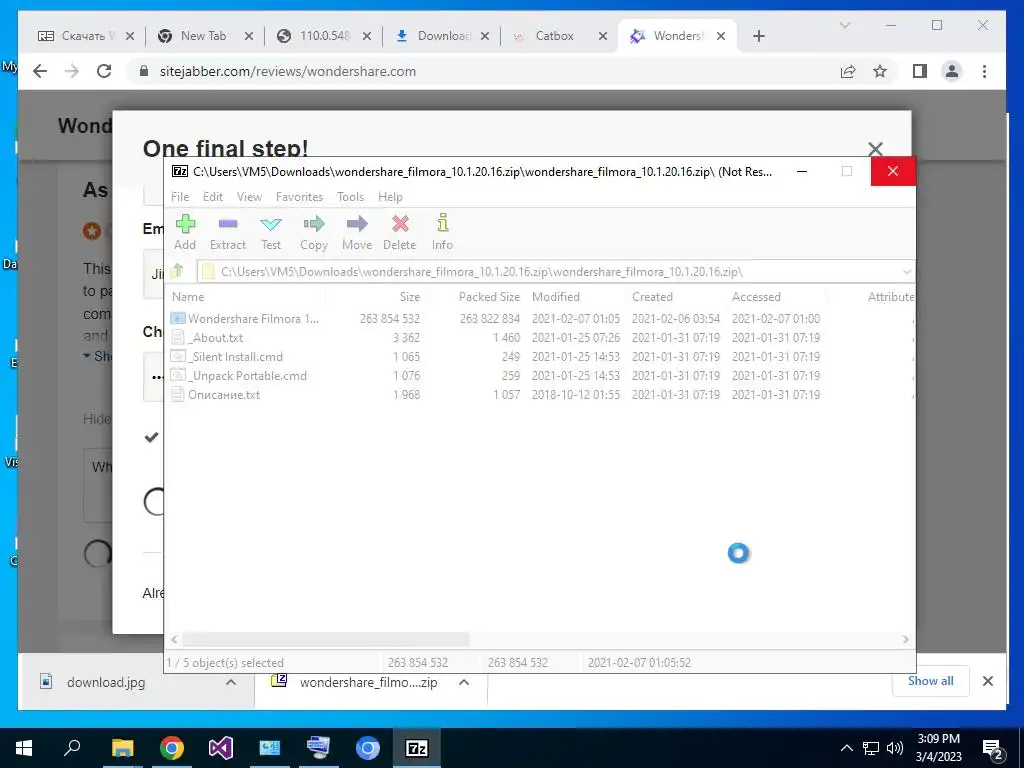This screenshot has width=1024, height=768.
Task: Expand the 7-Zip address path dropdown
Action: click(906, 272)
